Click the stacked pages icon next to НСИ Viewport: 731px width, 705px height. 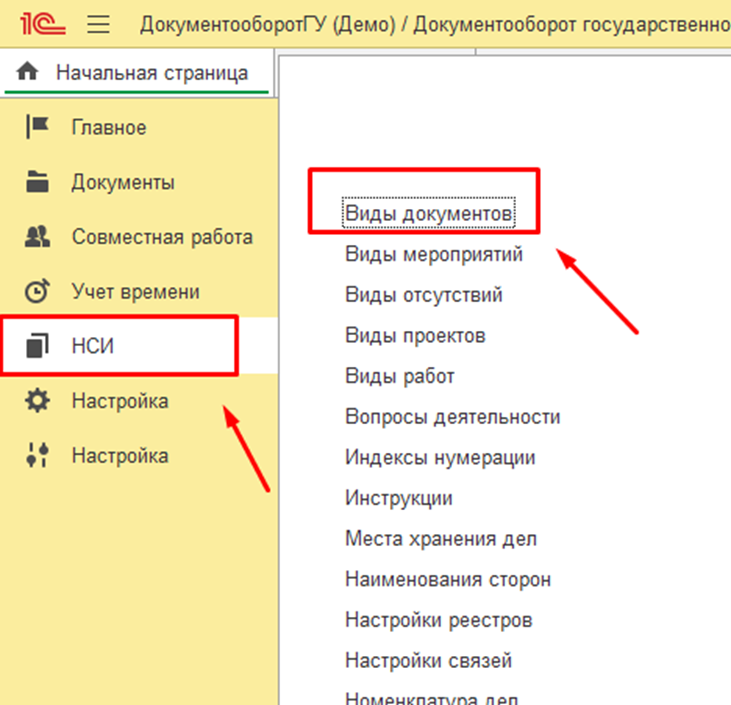(37, 346)
